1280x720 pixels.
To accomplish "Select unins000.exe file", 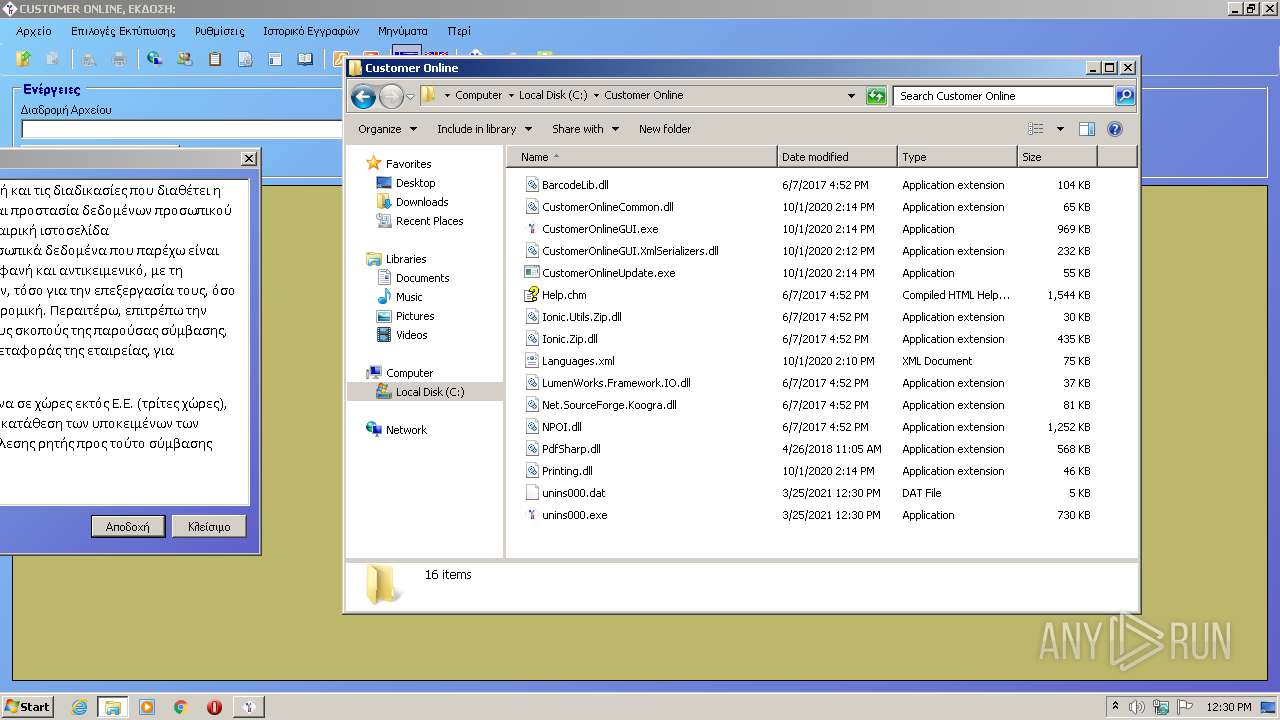I will (574, 515).
